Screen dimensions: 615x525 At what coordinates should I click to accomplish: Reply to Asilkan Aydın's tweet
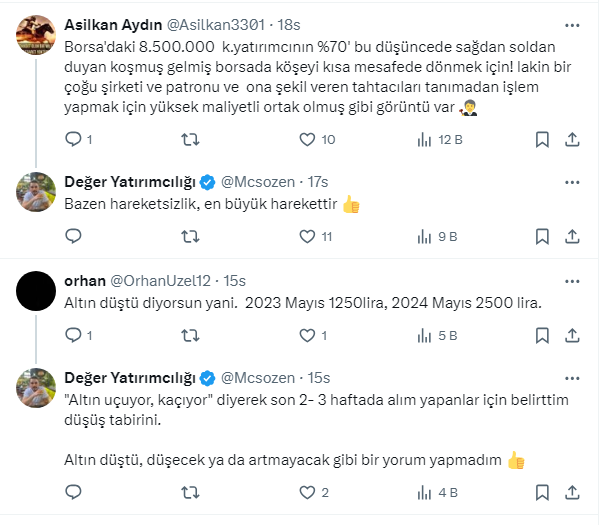pos(73,139)
